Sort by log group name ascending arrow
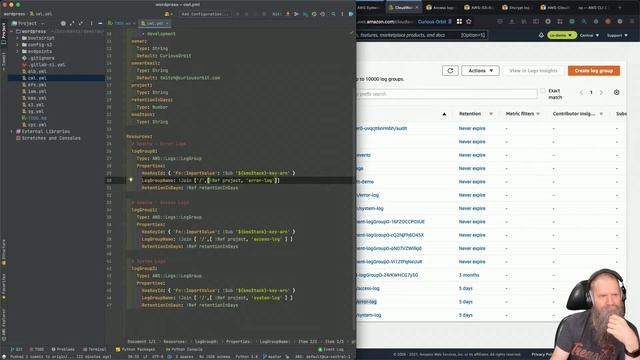Viewport: 640px width, 360px height. pos(444,114)
